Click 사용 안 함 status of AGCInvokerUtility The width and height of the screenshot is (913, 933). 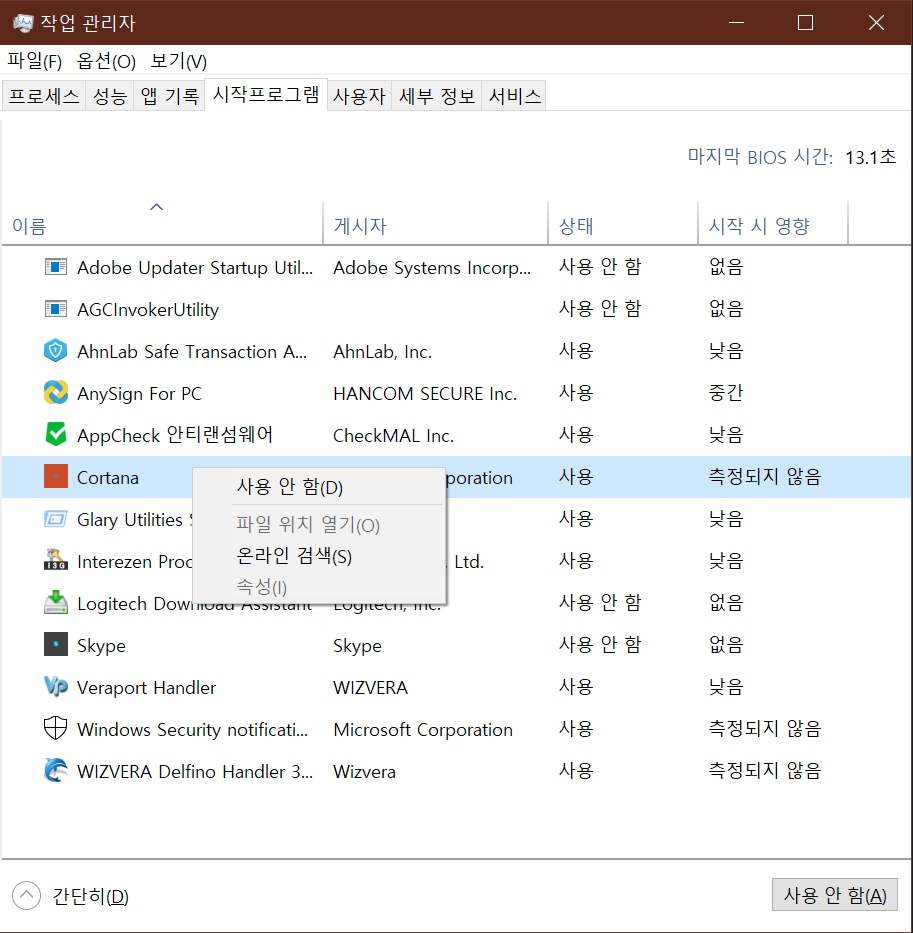[x=599, y=309]
